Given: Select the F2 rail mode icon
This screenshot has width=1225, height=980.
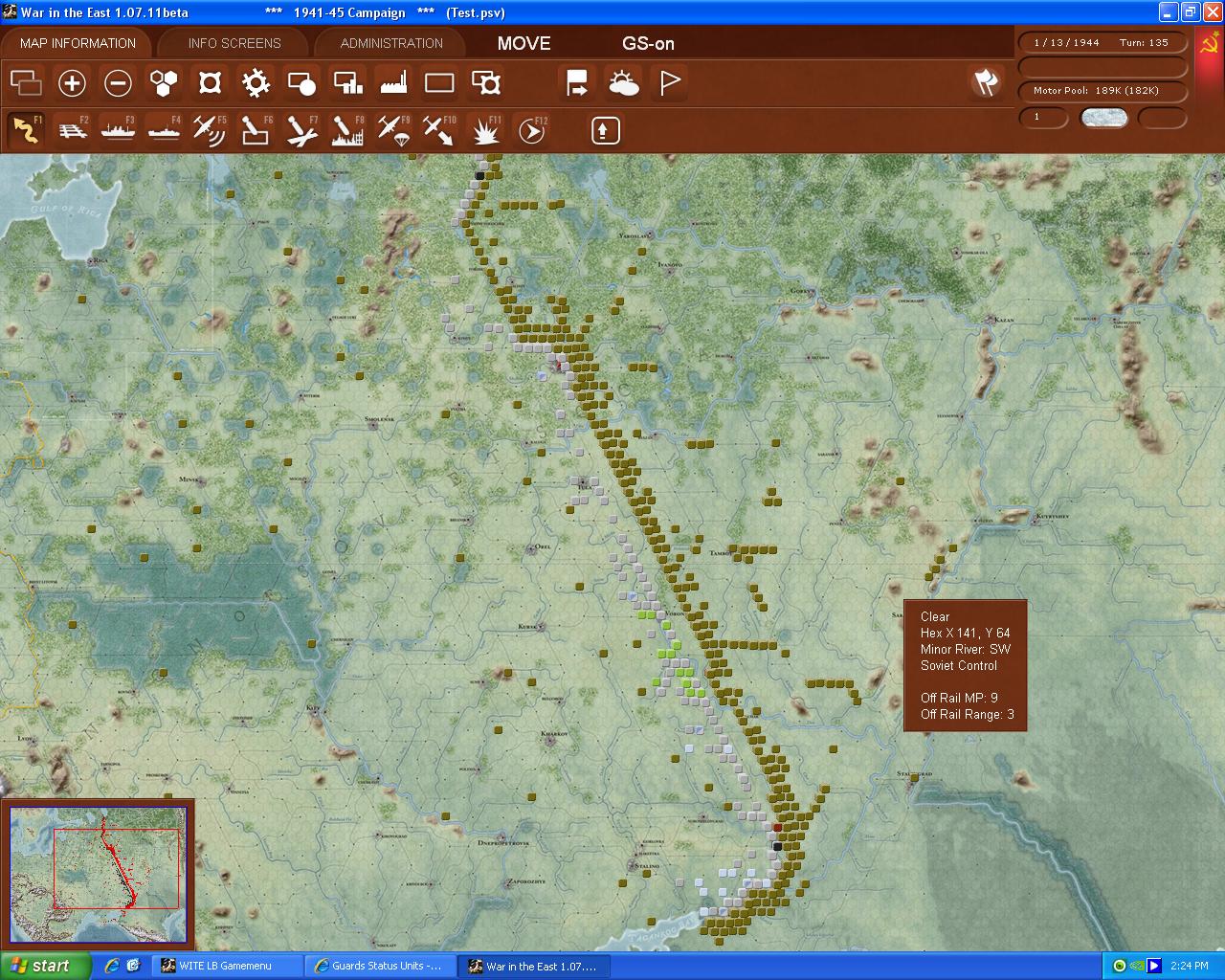Looking at the screenshot, I should pyautogui.click(x=72, y=130).
